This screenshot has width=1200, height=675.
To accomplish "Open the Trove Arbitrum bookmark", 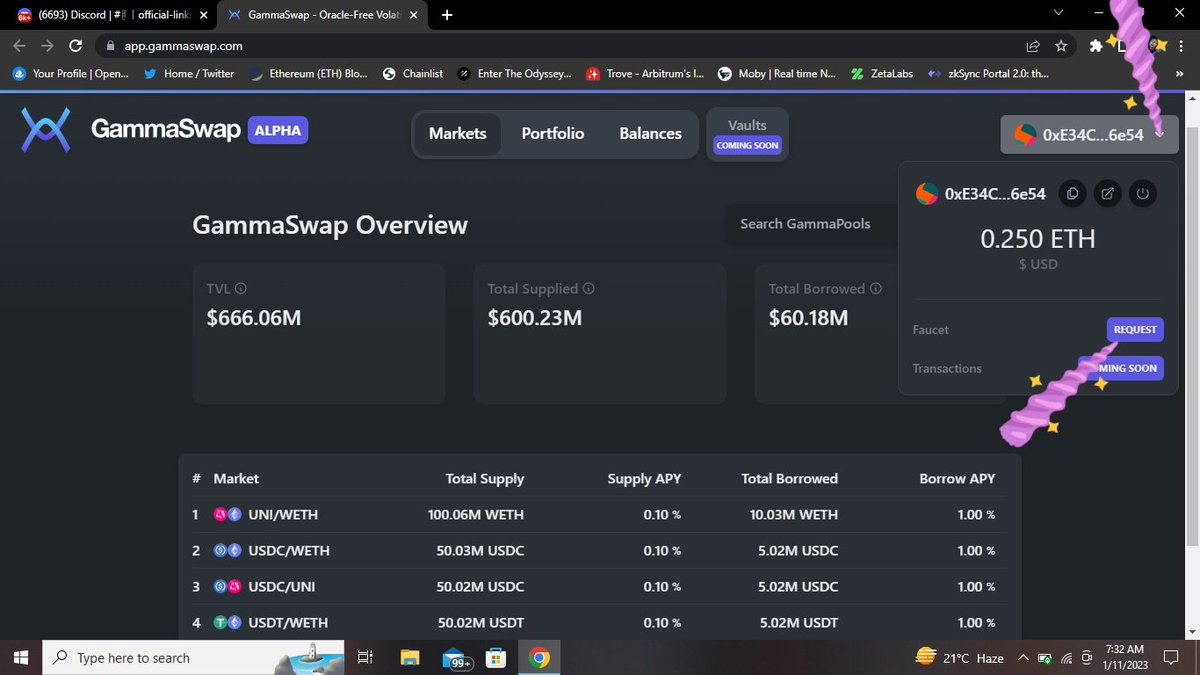I will tap(645, 73).
